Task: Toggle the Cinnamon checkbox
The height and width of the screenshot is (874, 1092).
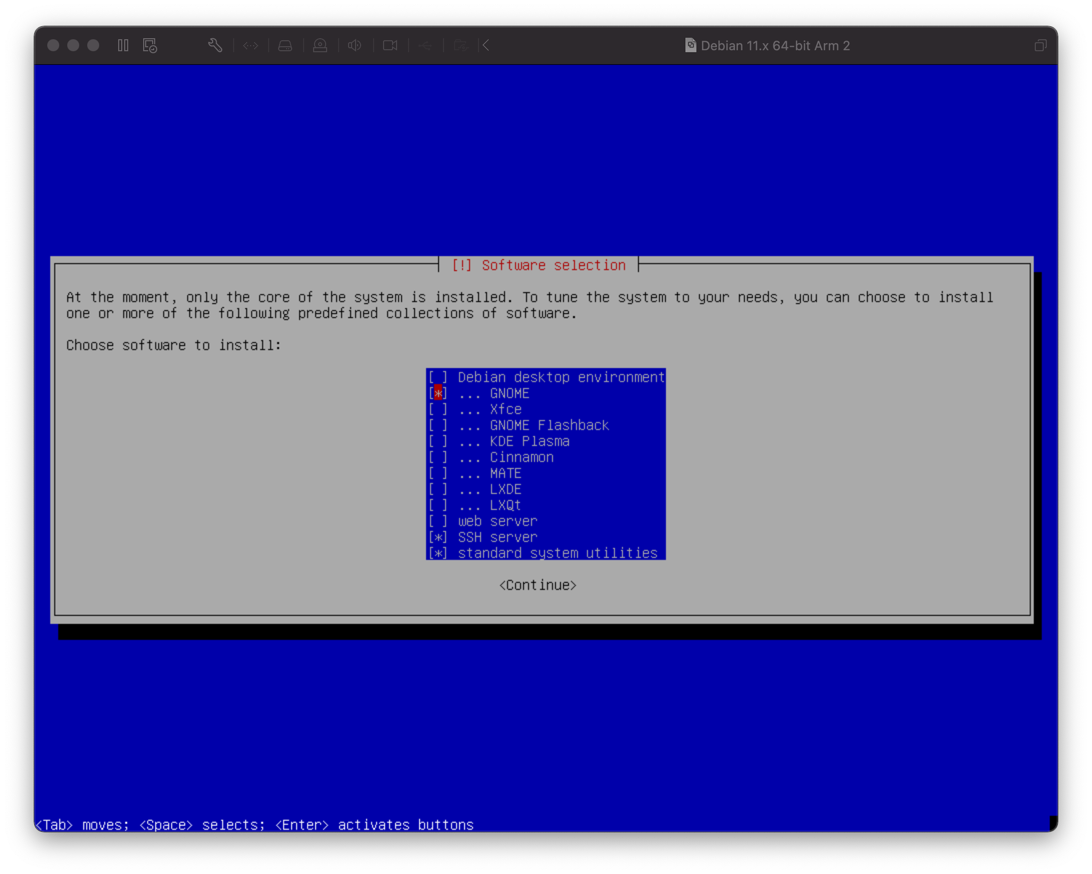Action: pos(438,458)
